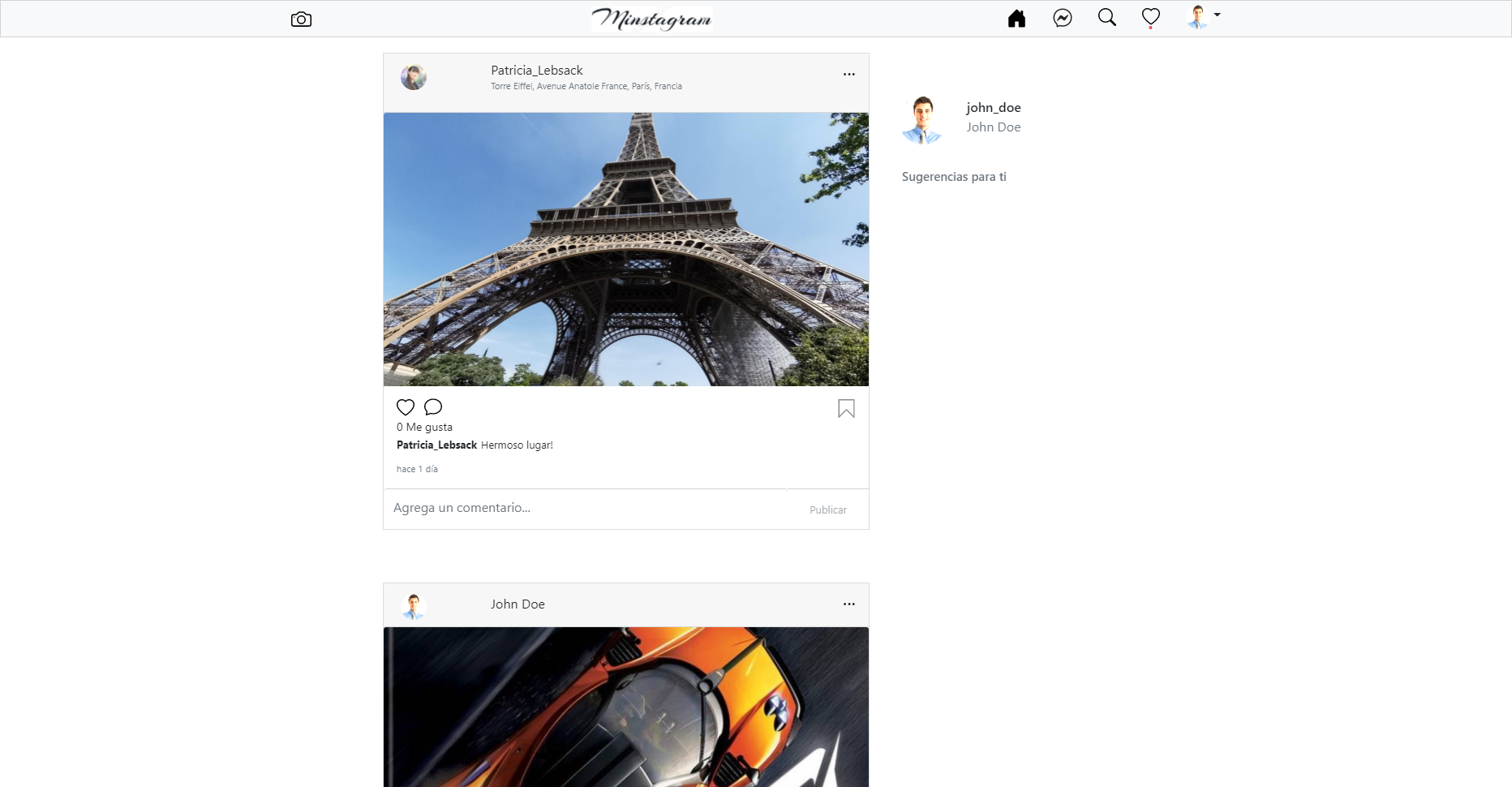This screenshot has width=1512, height=787.
Task: Open Patricia_Lebsack name in caption
Action: 436,445
